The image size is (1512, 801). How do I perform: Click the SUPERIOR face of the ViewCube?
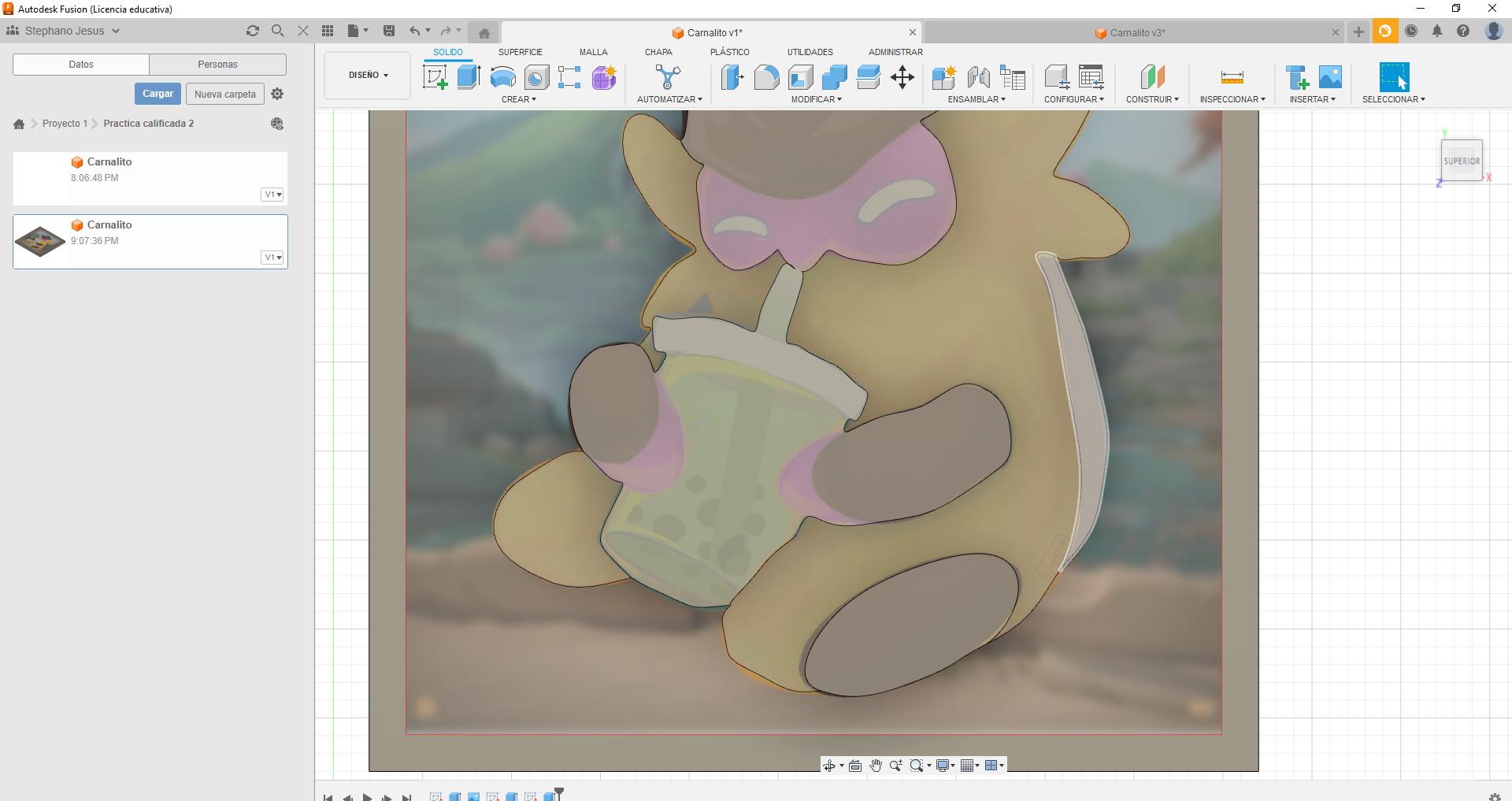(x=1462, y=161)
